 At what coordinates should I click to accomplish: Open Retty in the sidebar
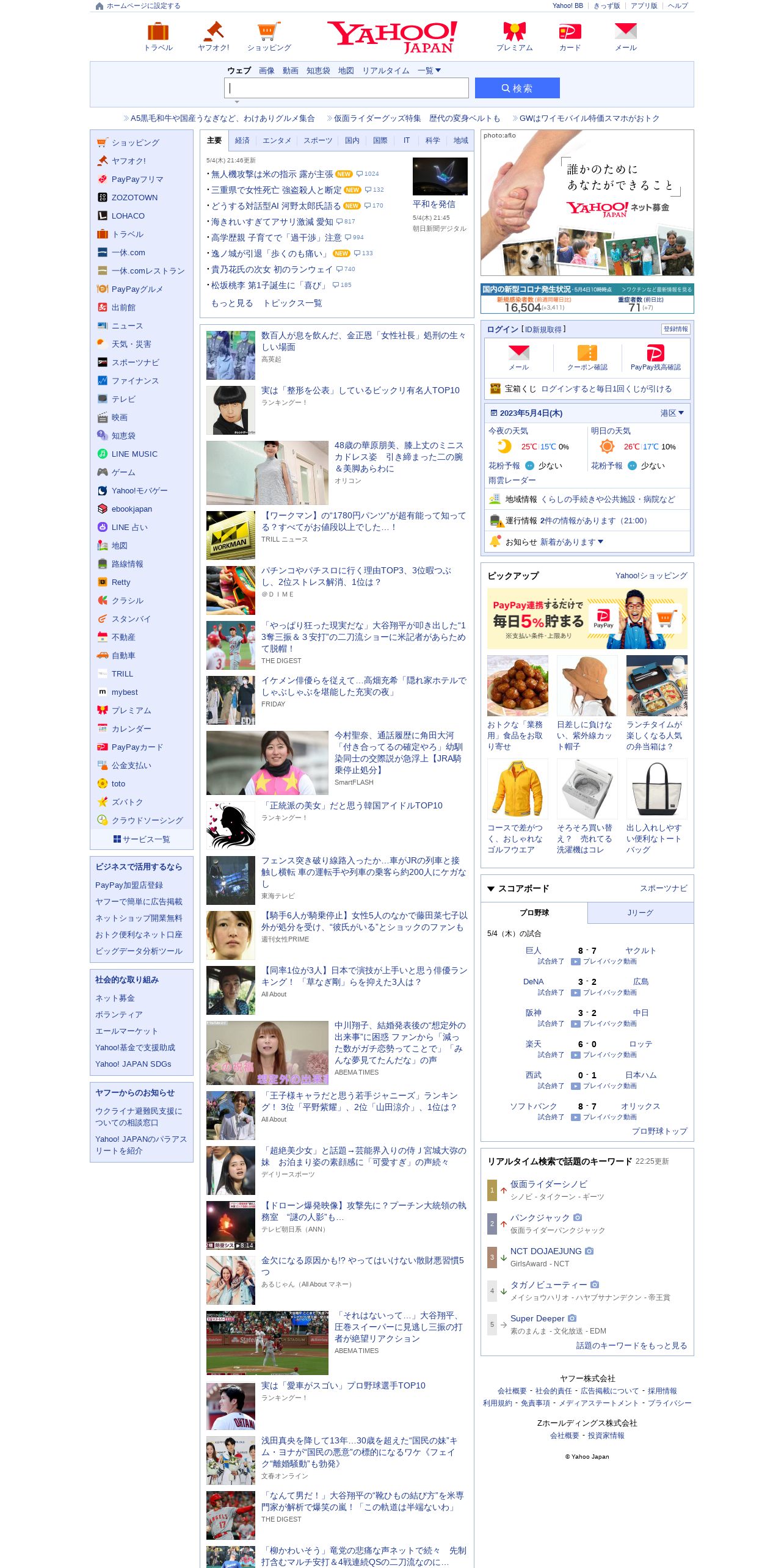(x=121, y=583)
